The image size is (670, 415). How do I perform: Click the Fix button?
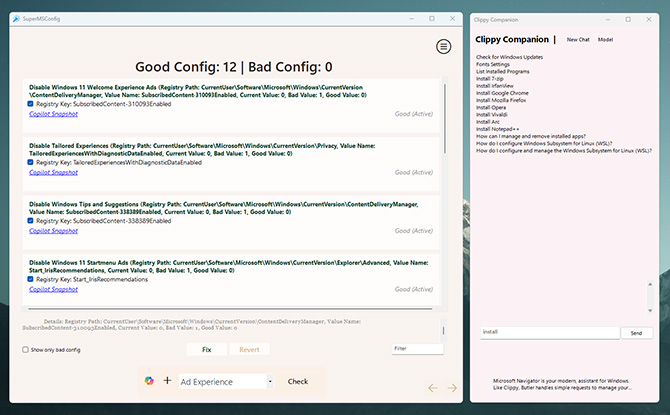(207, 350)
